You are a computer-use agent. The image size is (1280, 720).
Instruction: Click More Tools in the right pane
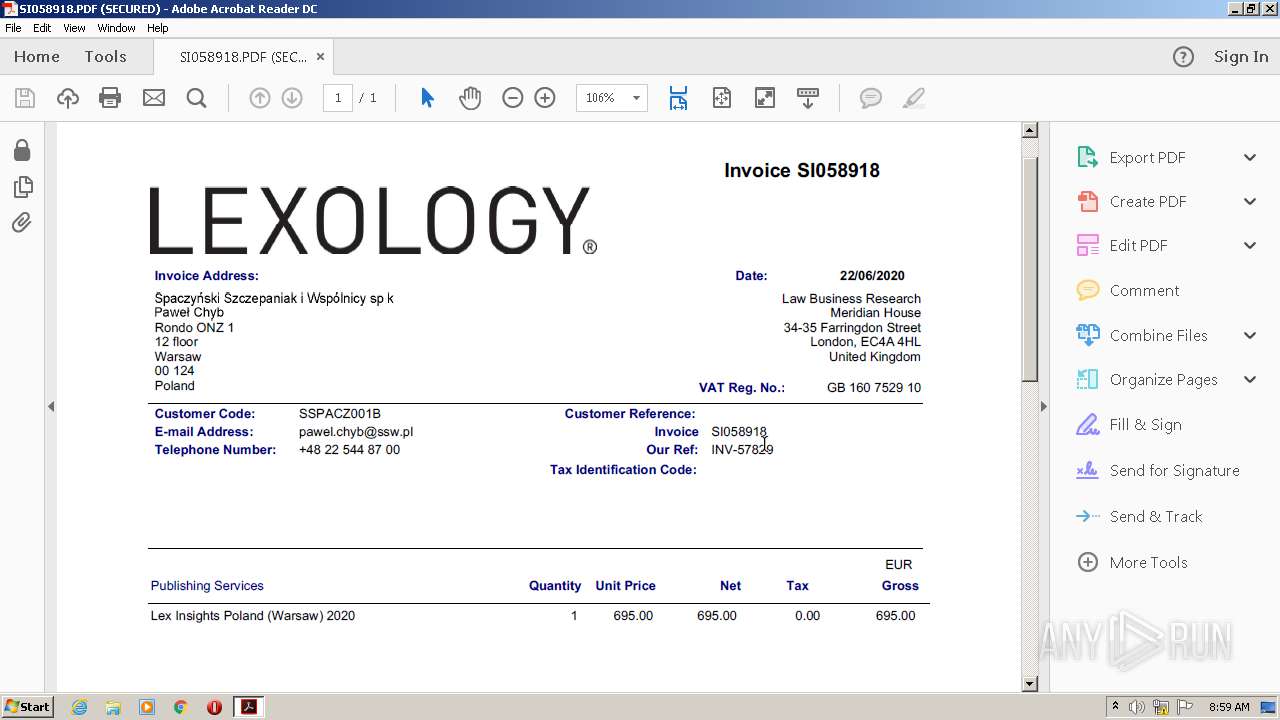click(x=1134, y=563)
